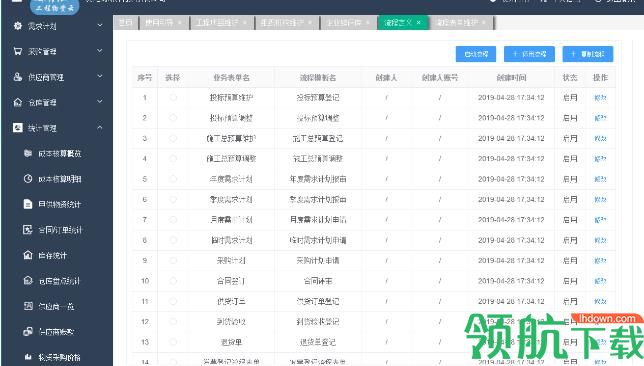Select the radio button in row 10
The width and height of the screenshot is (644, 366).
coord(173,281)
